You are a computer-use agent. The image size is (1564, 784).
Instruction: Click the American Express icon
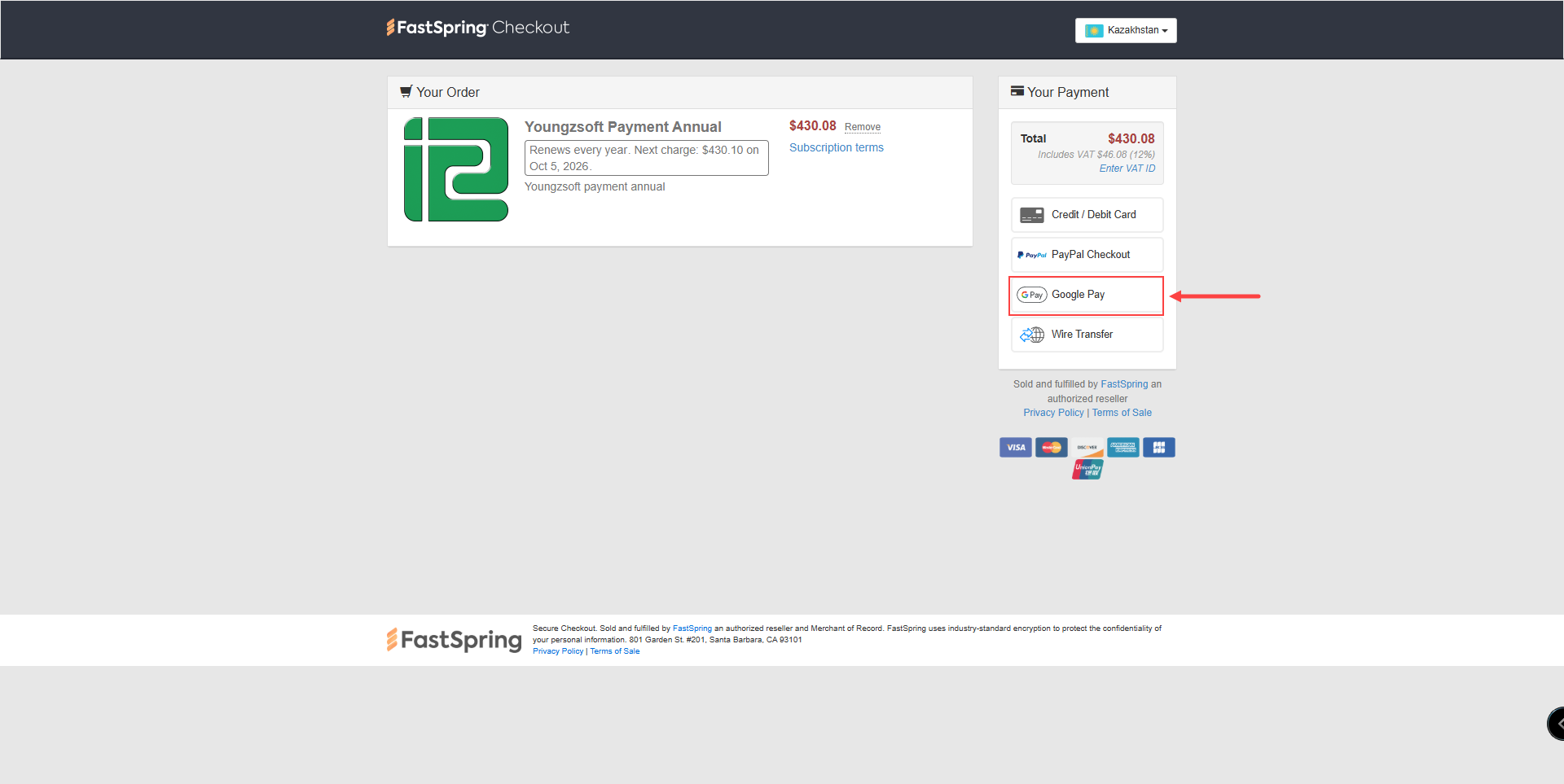(1122, 447)
